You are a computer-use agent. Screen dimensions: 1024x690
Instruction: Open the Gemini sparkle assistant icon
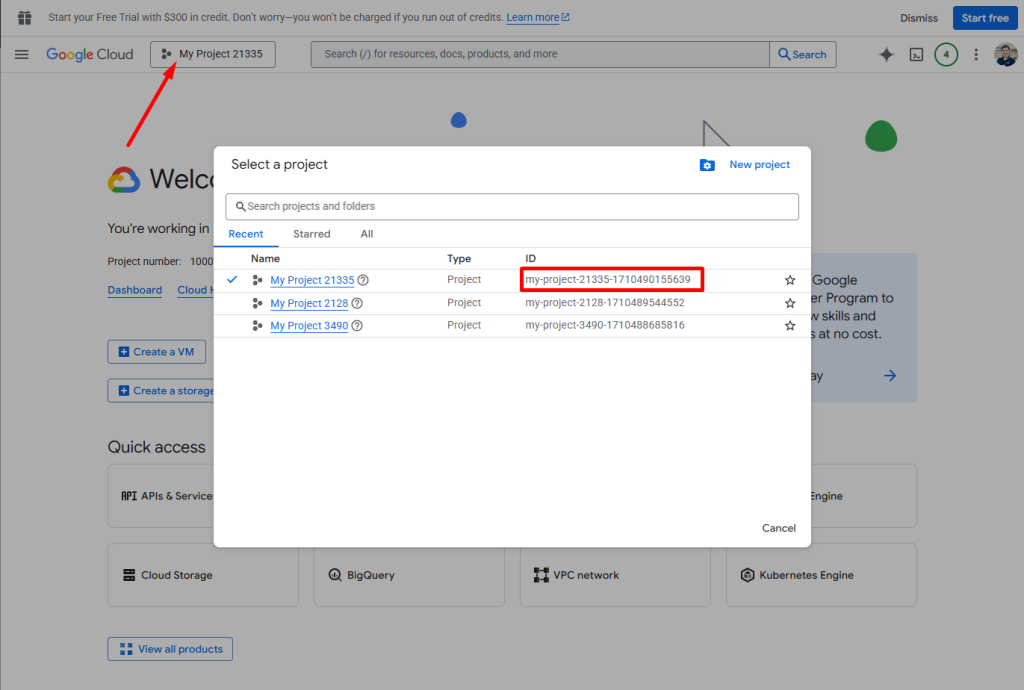point(886,55)
